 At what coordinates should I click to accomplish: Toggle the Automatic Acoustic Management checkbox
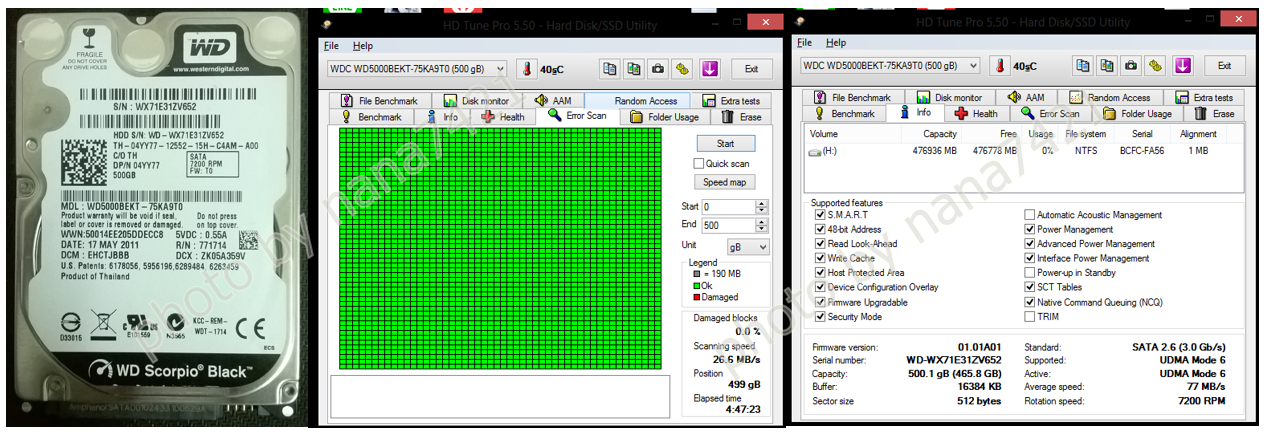(x=1030, y=215)
